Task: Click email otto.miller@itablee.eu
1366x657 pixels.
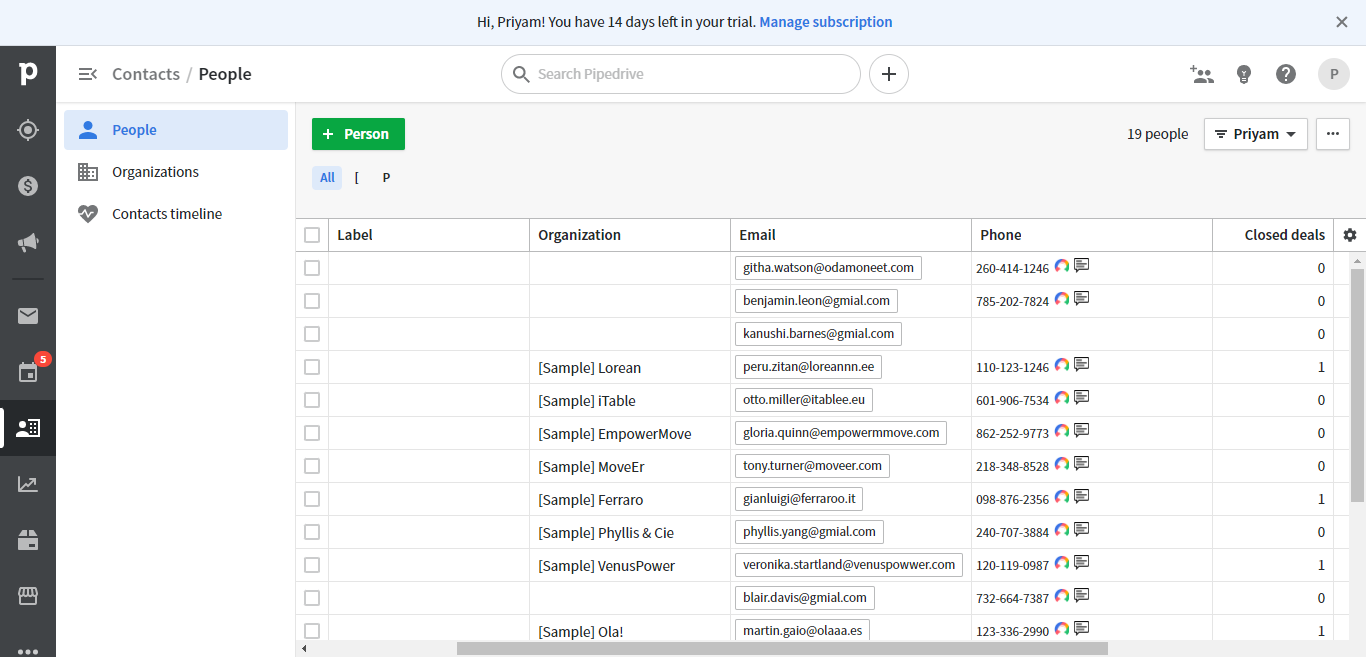Action: pos(804,400)
